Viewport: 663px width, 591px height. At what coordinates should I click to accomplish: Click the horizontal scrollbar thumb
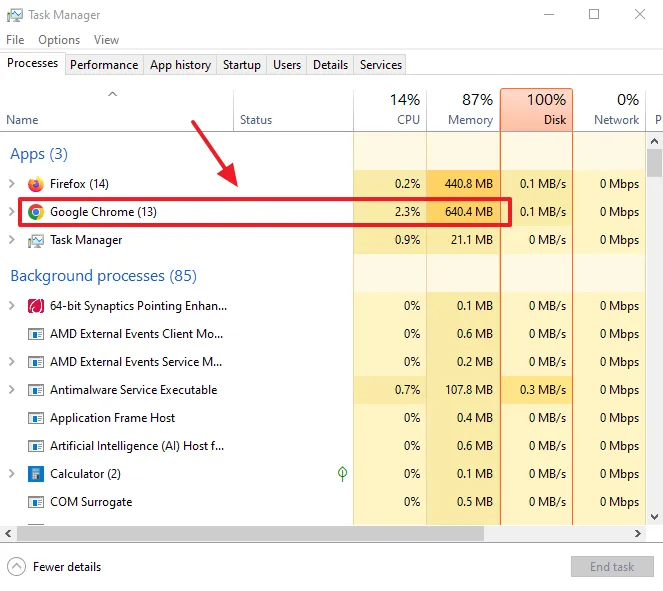250,534
